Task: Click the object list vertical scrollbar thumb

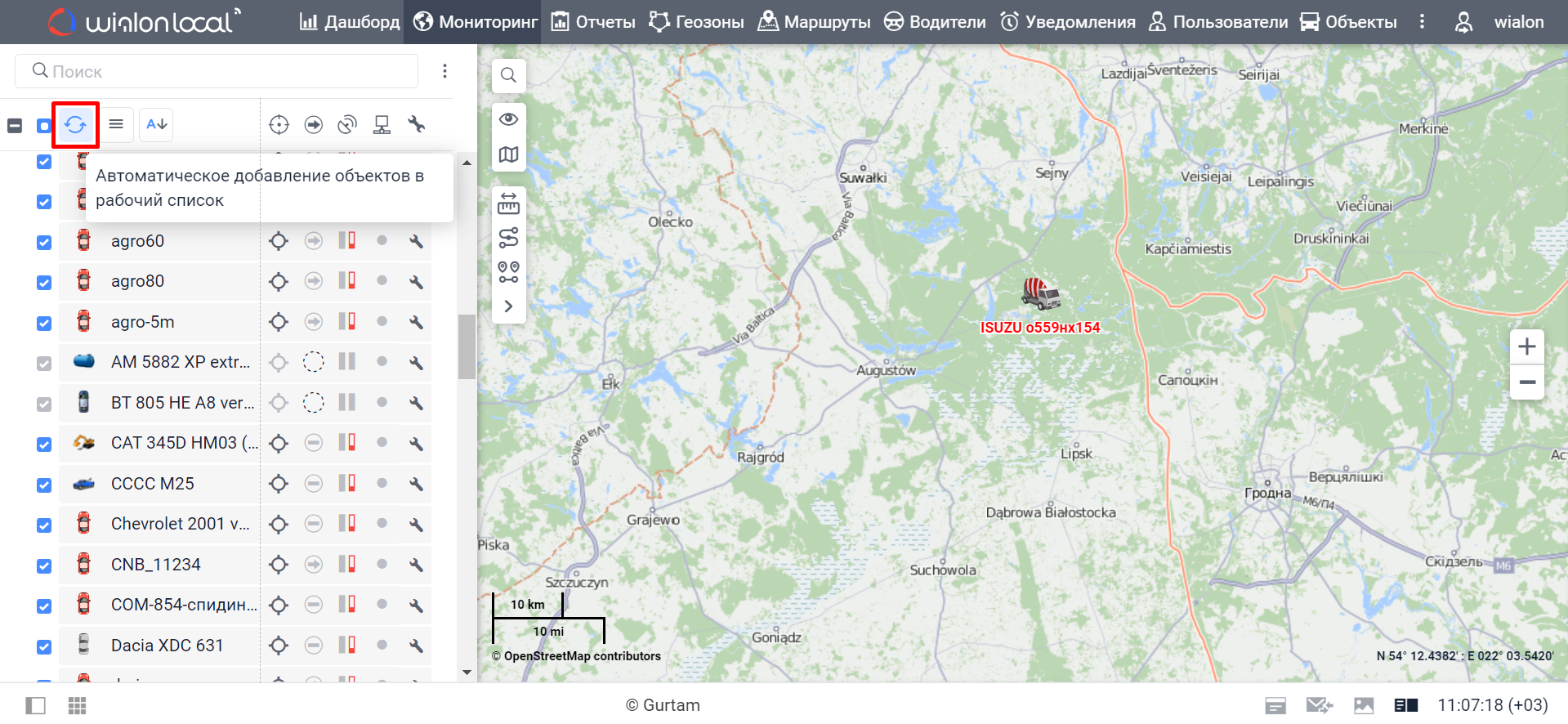Action: point(467,346)
